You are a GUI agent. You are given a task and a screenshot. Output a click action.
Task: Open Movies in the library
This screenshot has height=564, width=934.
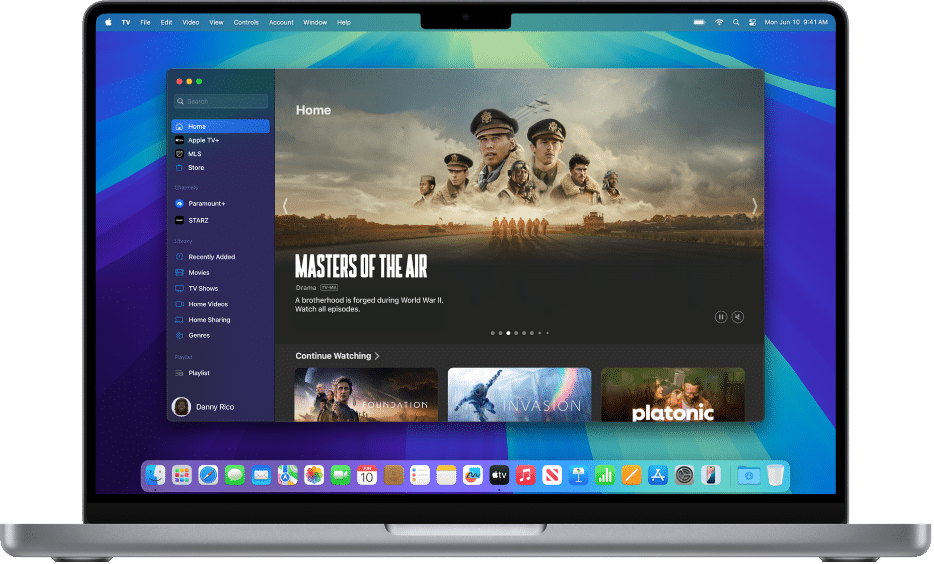(x=220, y=272)
